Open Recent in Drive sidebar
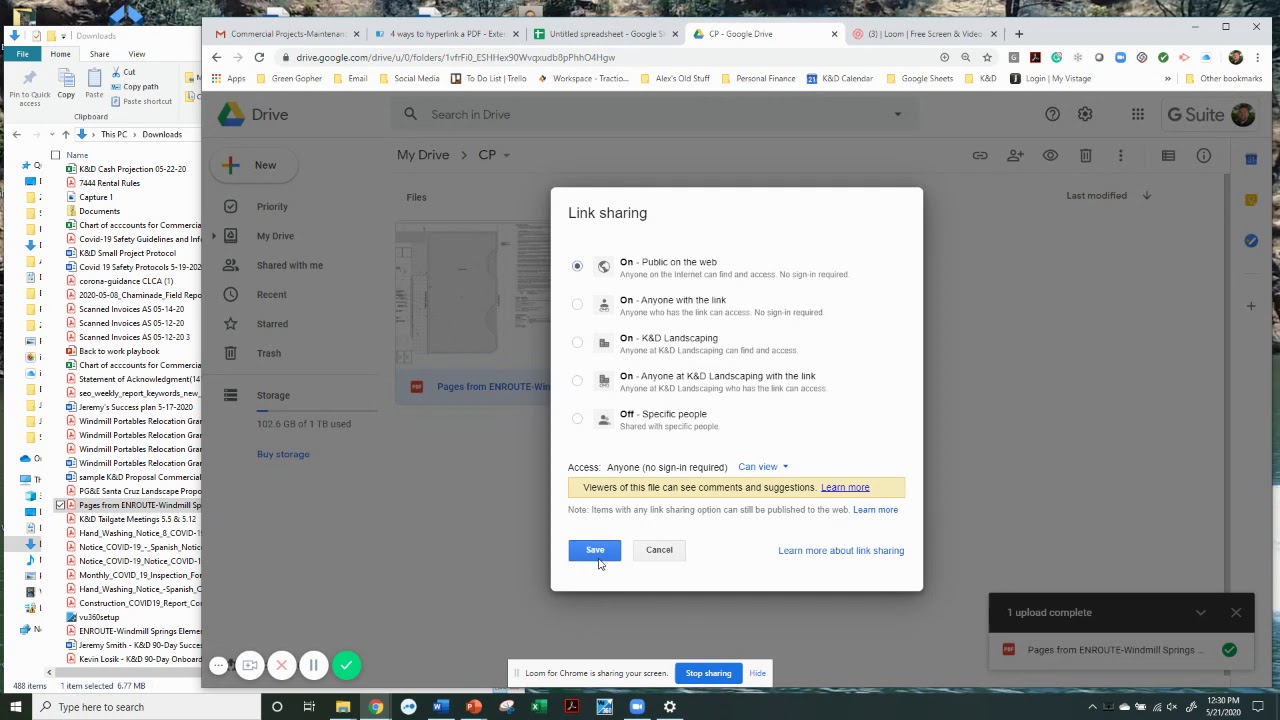1280x720 pixels. click(x=271, y=295)
